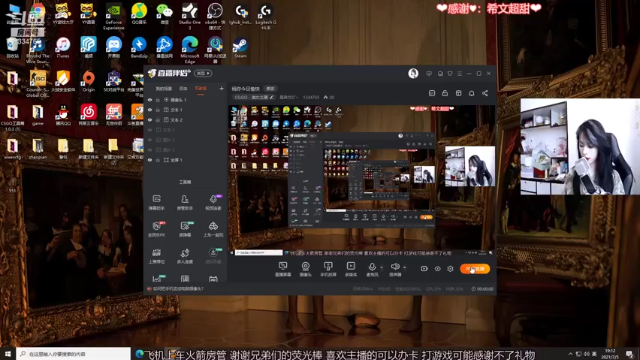Open the phone-as-webcam help link at bottom

point(178,289)
